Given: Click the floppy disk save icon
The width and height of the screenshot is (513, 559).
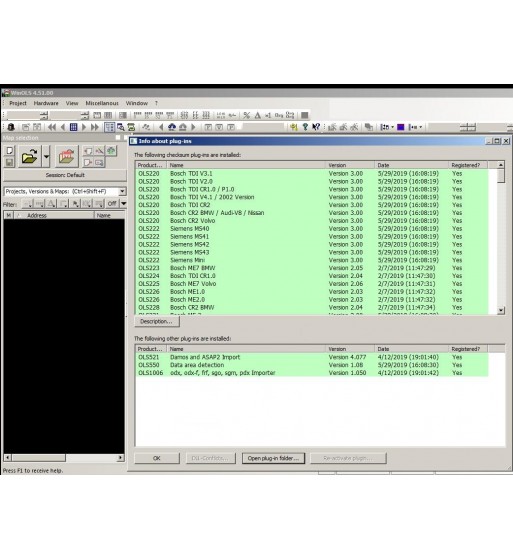Looking at the screenshot, I should click(x=10, y=162).
